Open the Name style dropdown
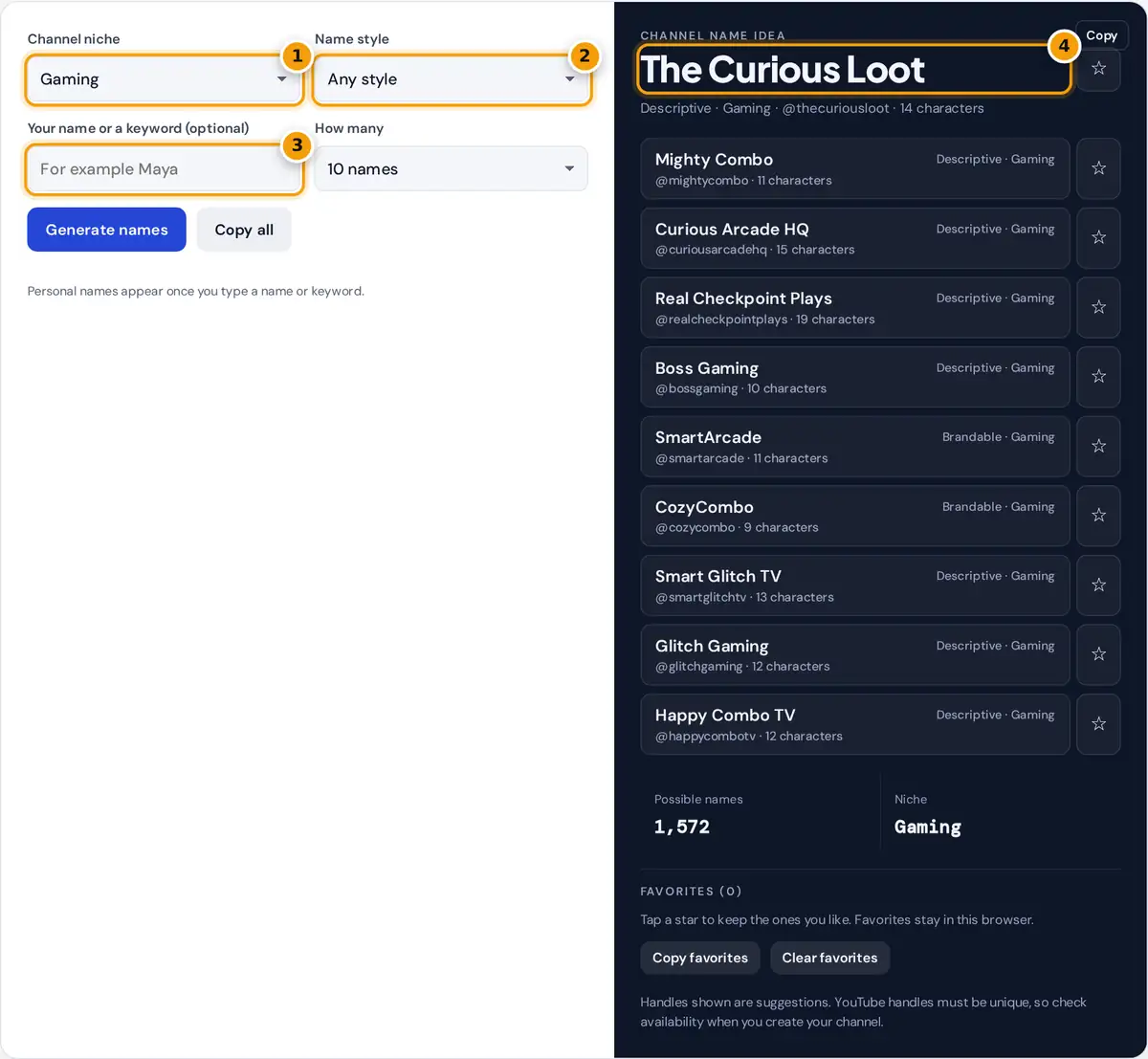 452,79
